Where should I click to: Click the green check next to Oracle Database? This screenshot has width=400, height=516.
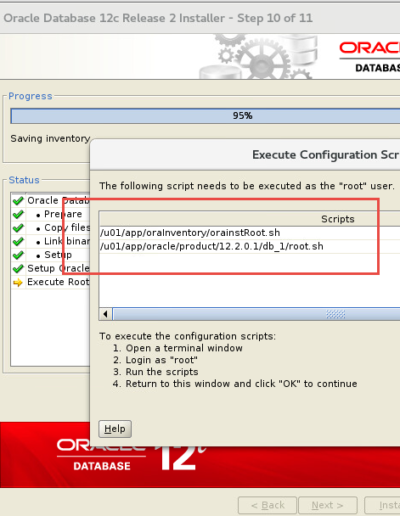point(18,200)
